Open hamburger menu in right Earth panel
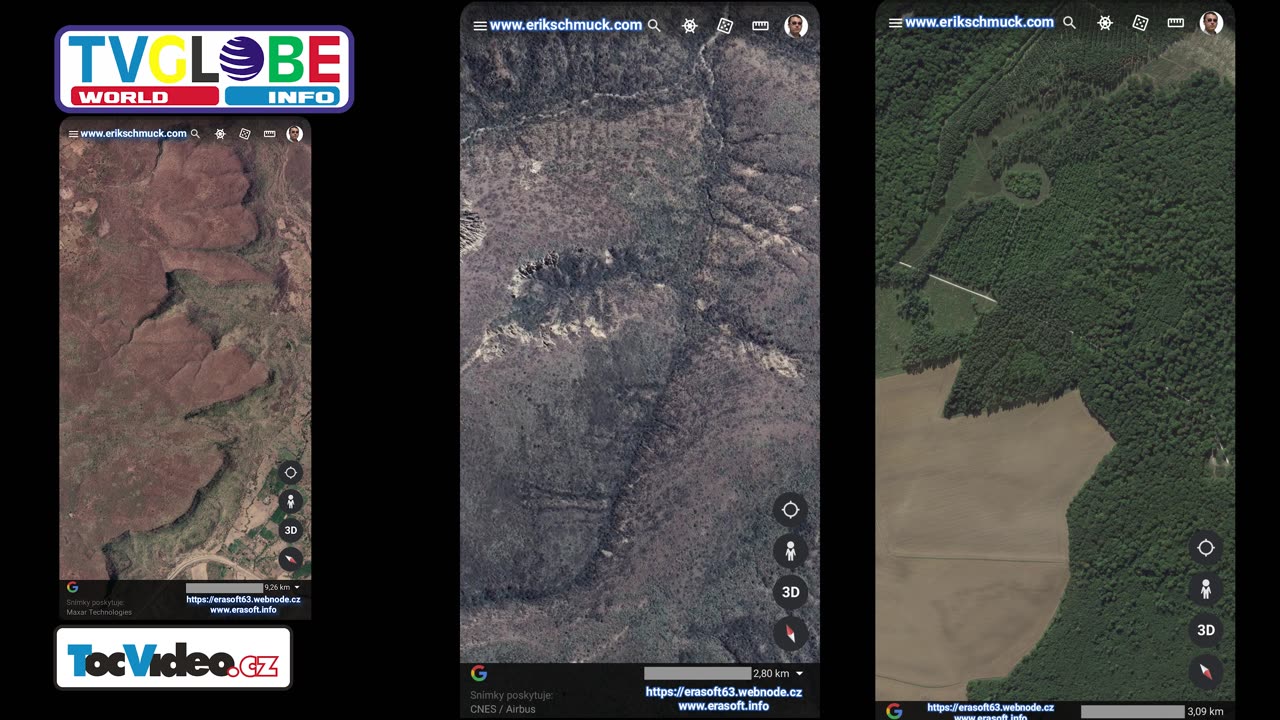 895,23
